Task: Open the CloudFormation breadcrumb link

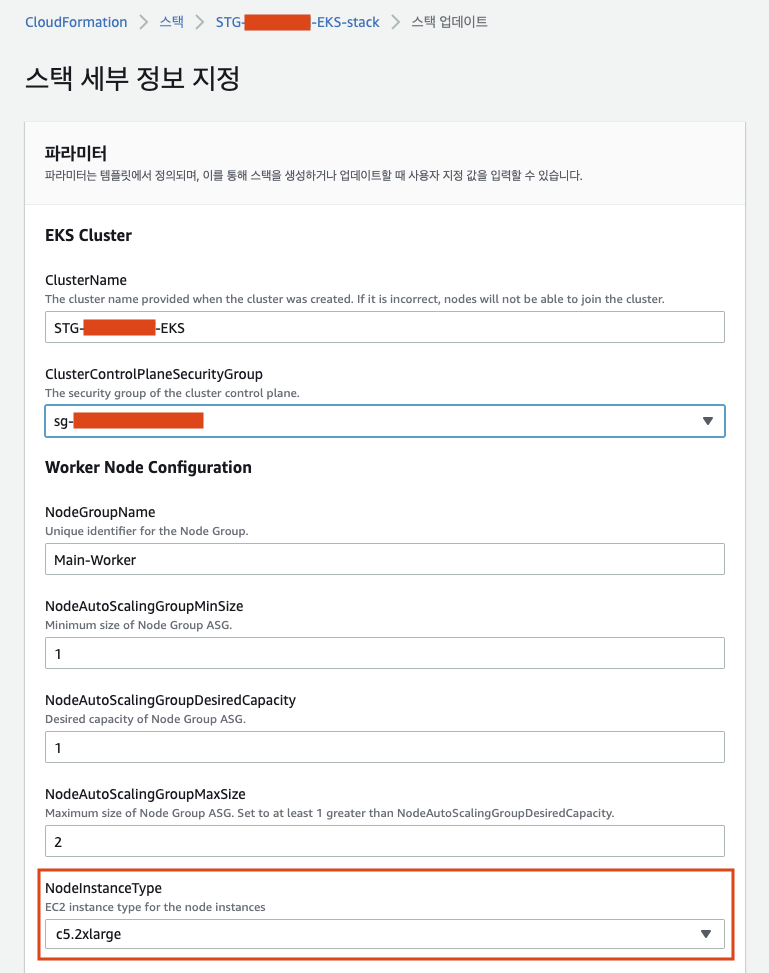Action: coord(76,22)
